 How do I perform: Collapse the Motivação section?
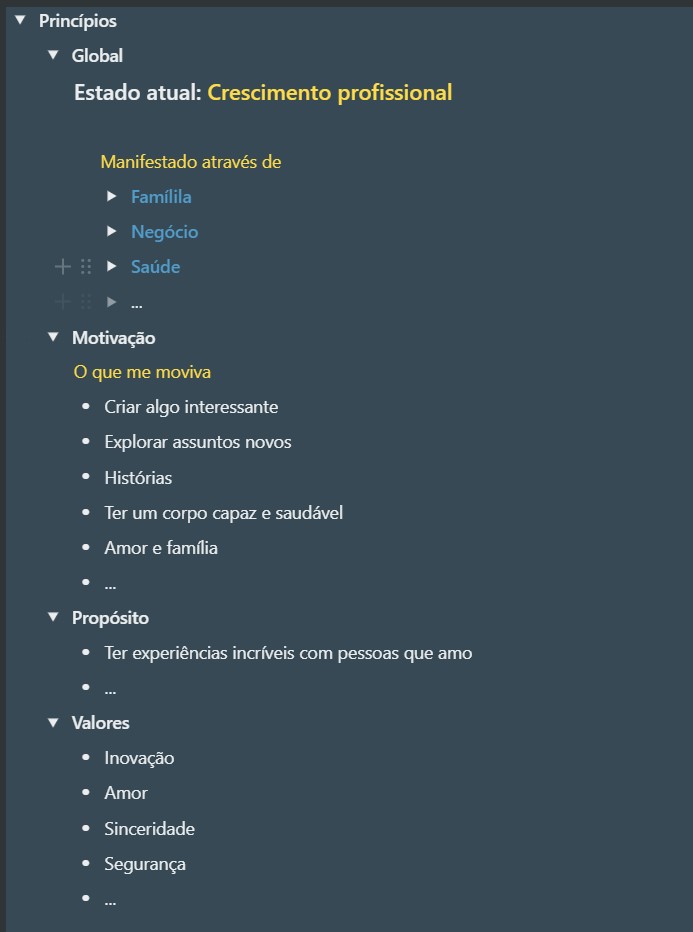pyautogui.click(x=53, y=337)
